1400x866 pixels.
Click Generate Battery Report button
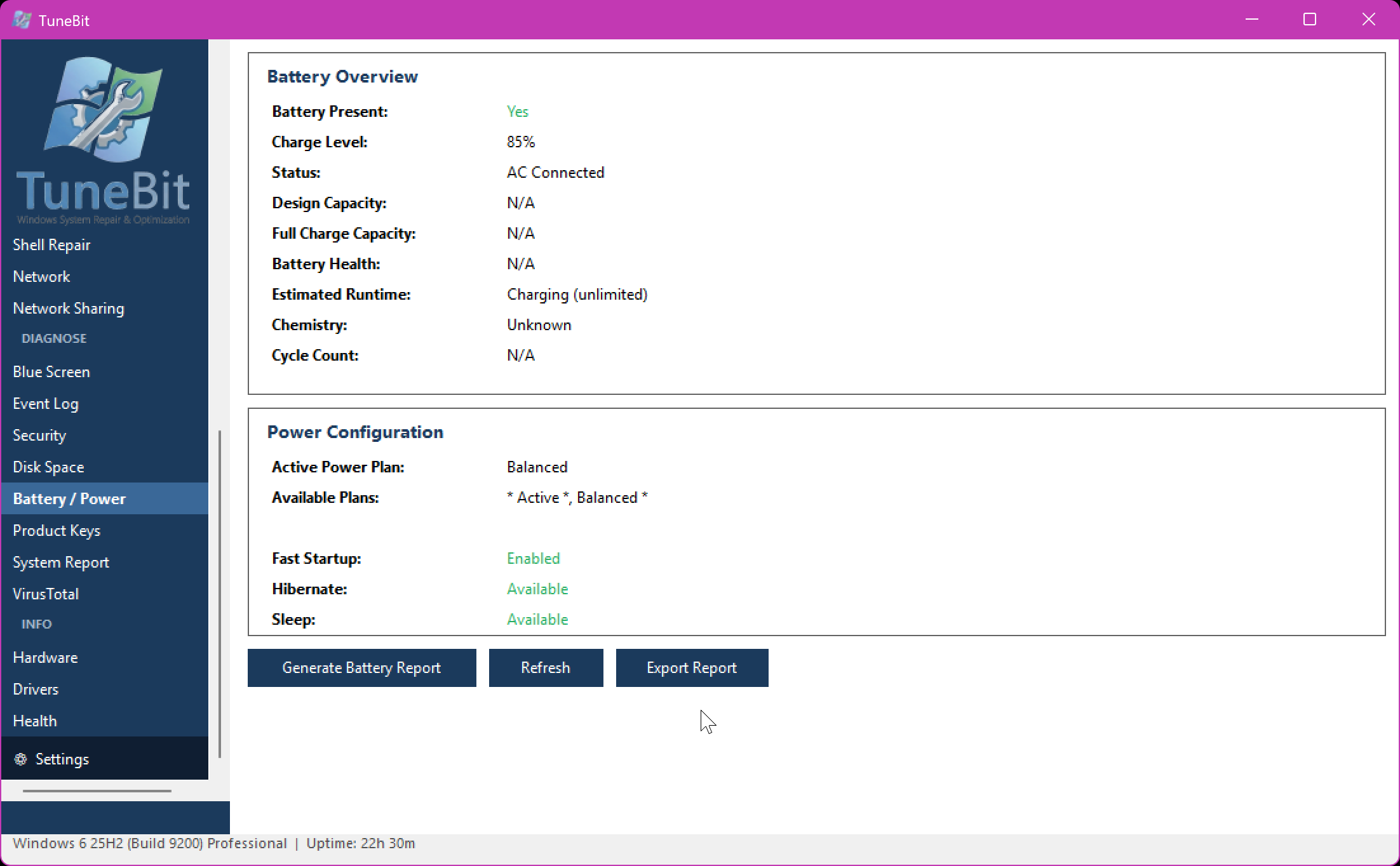361,667
